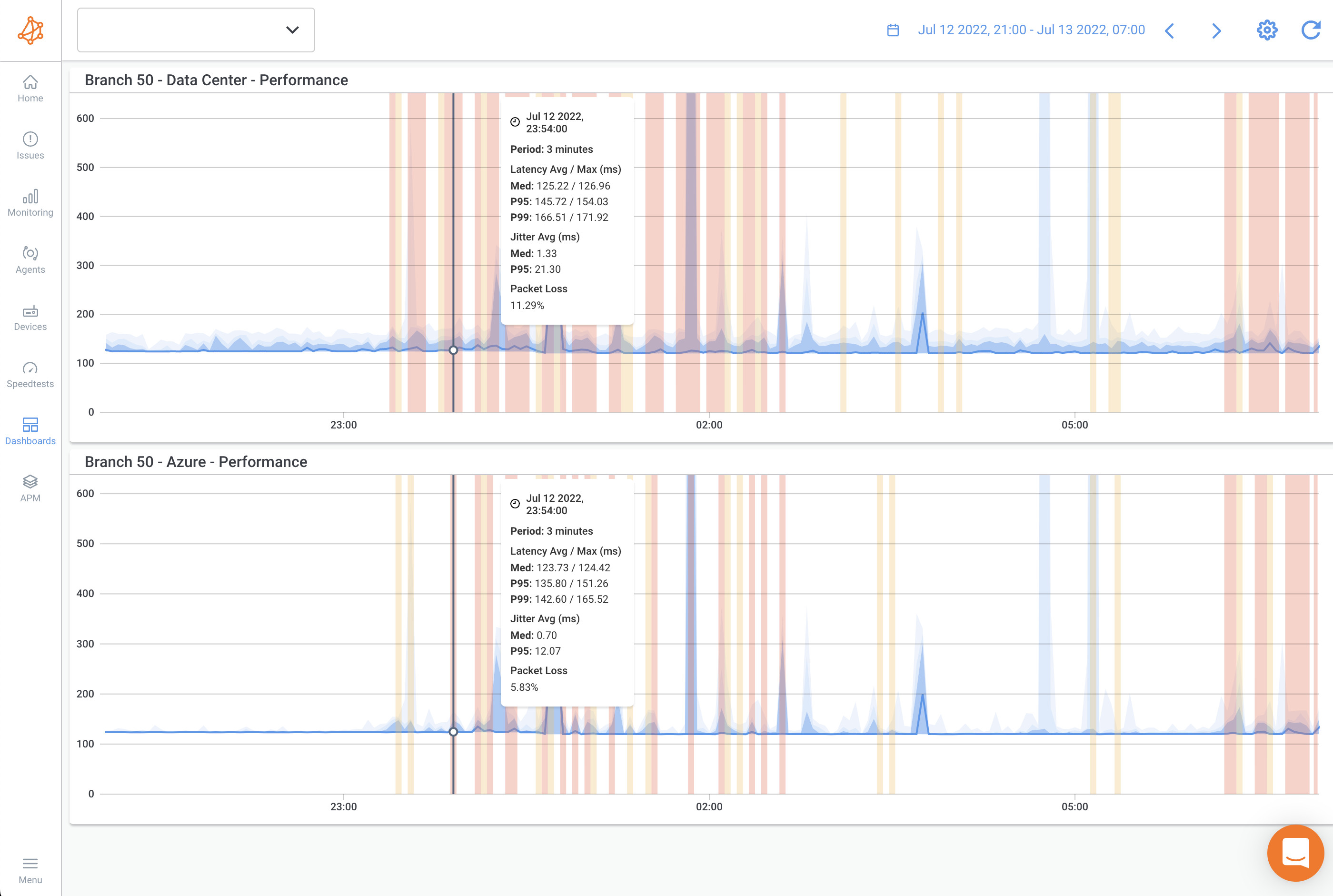
Task: Click the crosshair marker on the Data Center chart
Action: (453, 350)
